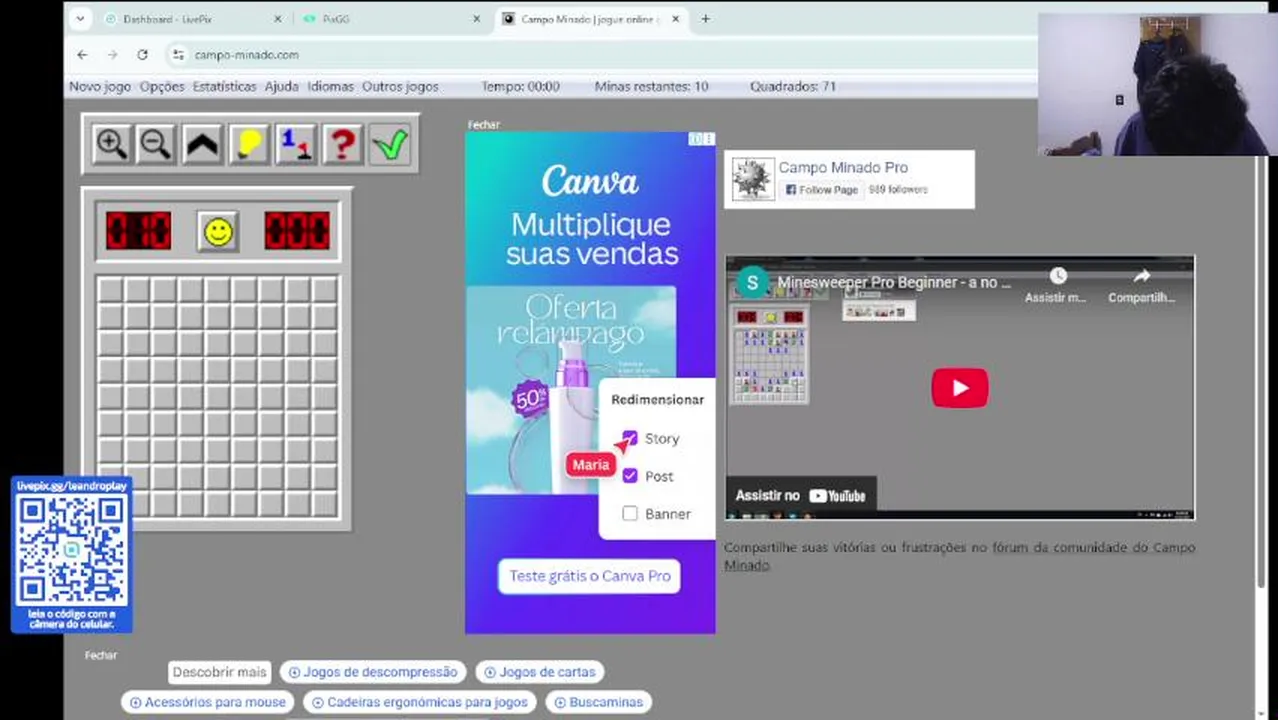The width and height of the screenshot is (1278, 720).
Task: Click the black up-arrow toolbar icon
Action: pyautogui.click(x=202, y=144)
